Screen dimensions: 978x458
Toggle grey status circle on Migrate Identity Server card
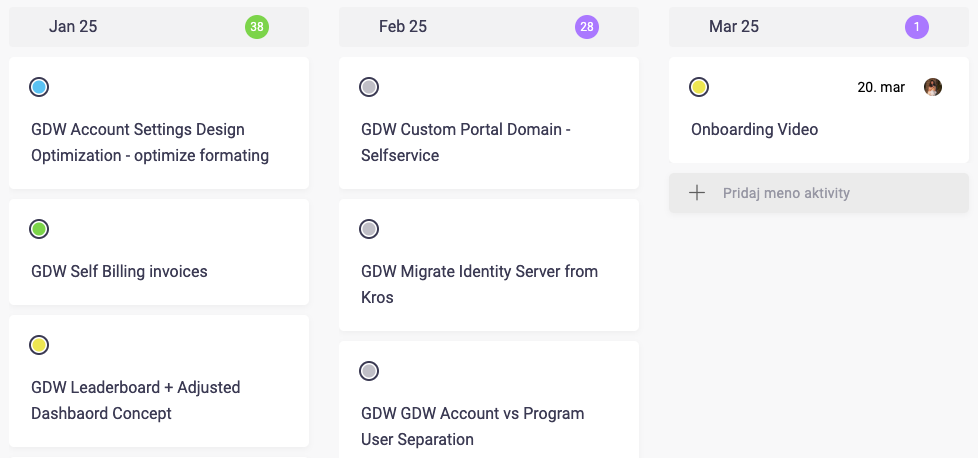[x=369, y=229]
